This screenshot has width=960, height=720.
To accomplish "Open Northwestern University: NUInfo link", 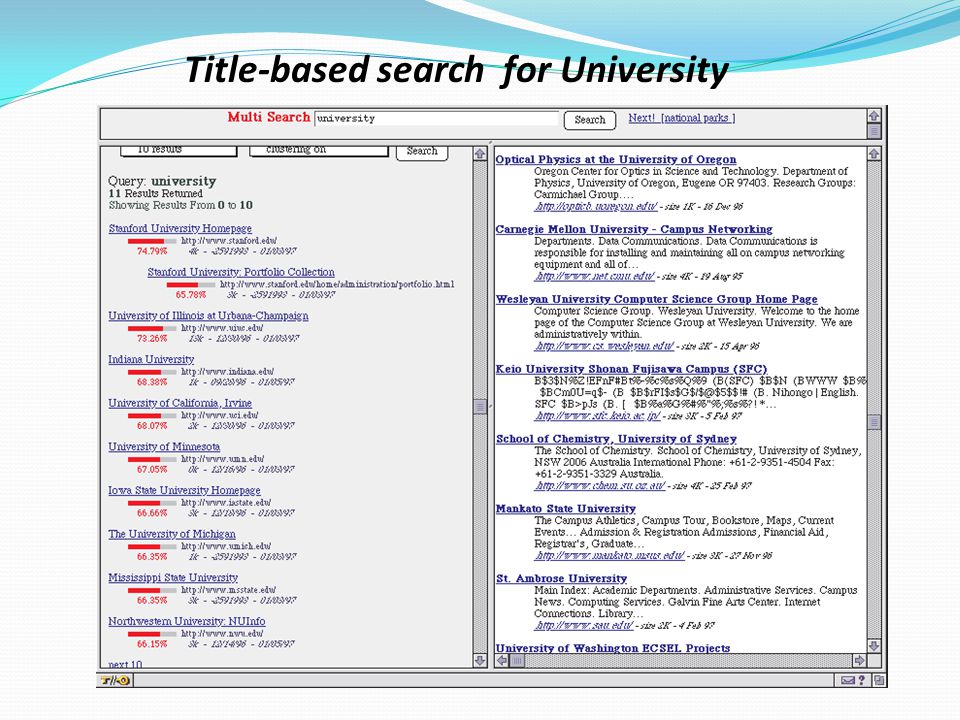I will [187, 621].
